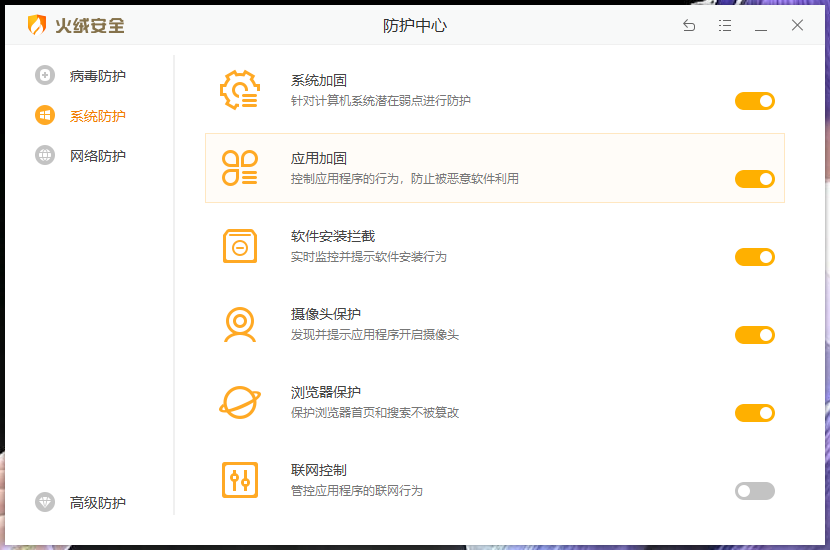Click the 系统防护 windows icon in sidebar

point(45,115)
